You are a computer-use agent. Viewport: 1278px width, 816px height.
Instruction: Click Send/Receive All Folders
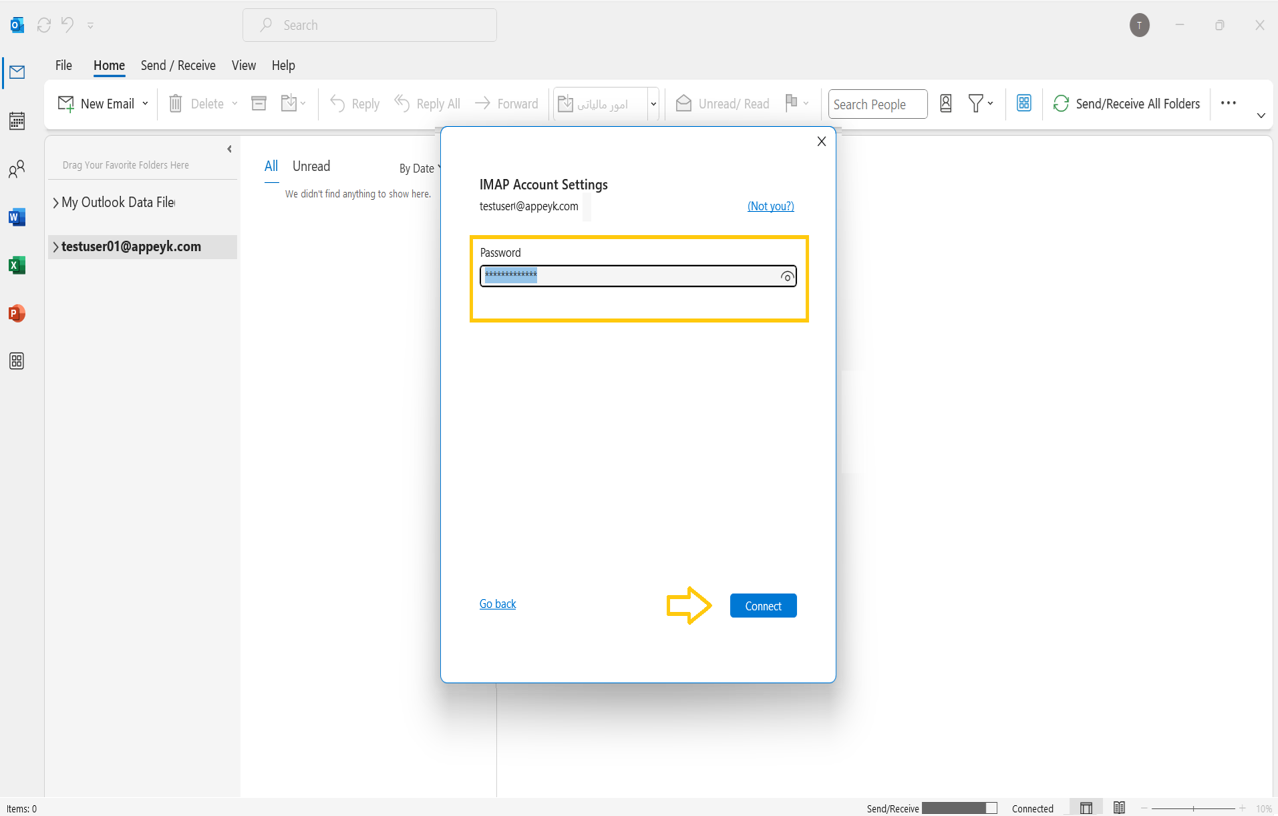[x=1127, y=104]
